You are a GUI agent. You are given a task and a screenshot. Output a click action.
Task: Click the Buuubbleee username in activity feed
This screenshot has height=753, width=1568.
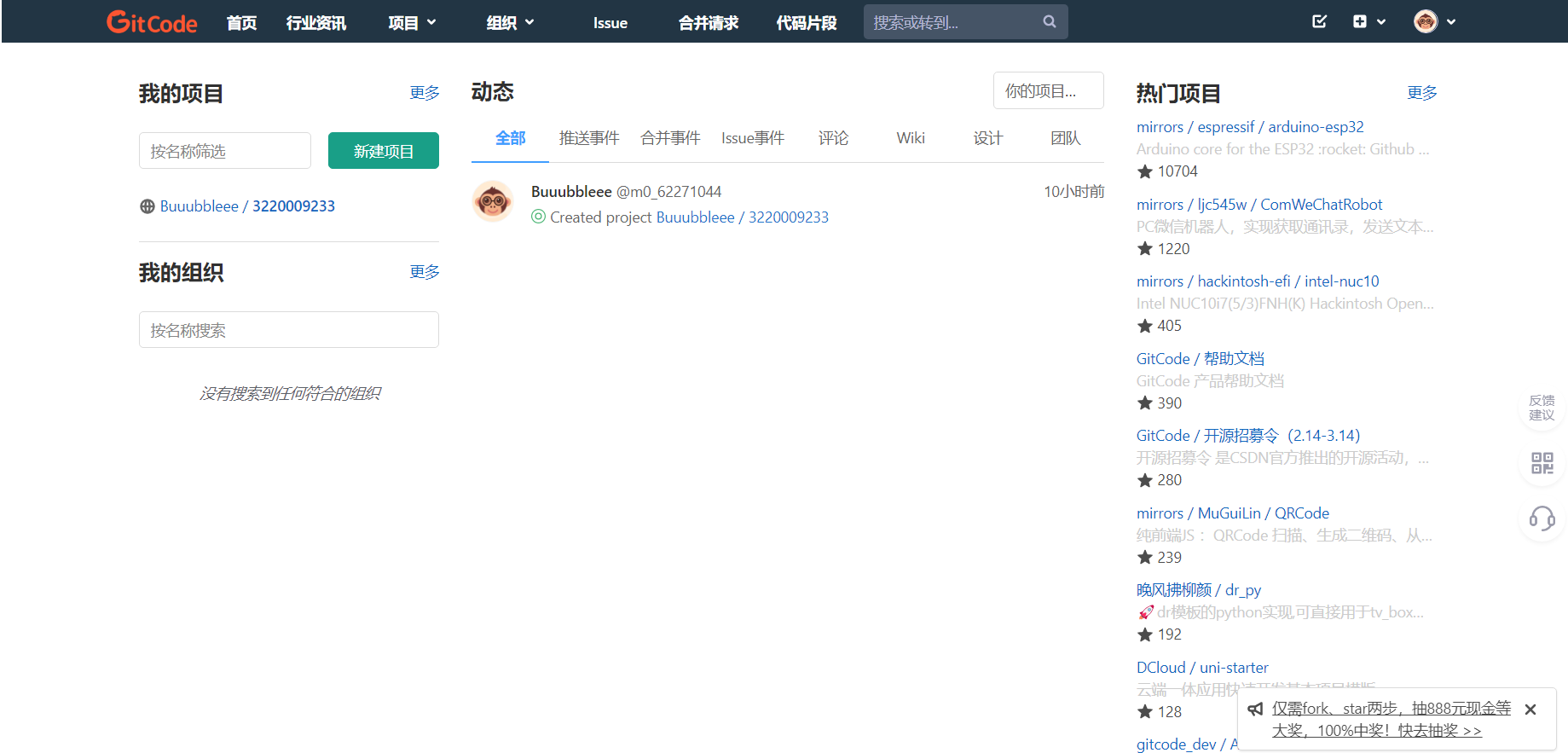point(571,192)
